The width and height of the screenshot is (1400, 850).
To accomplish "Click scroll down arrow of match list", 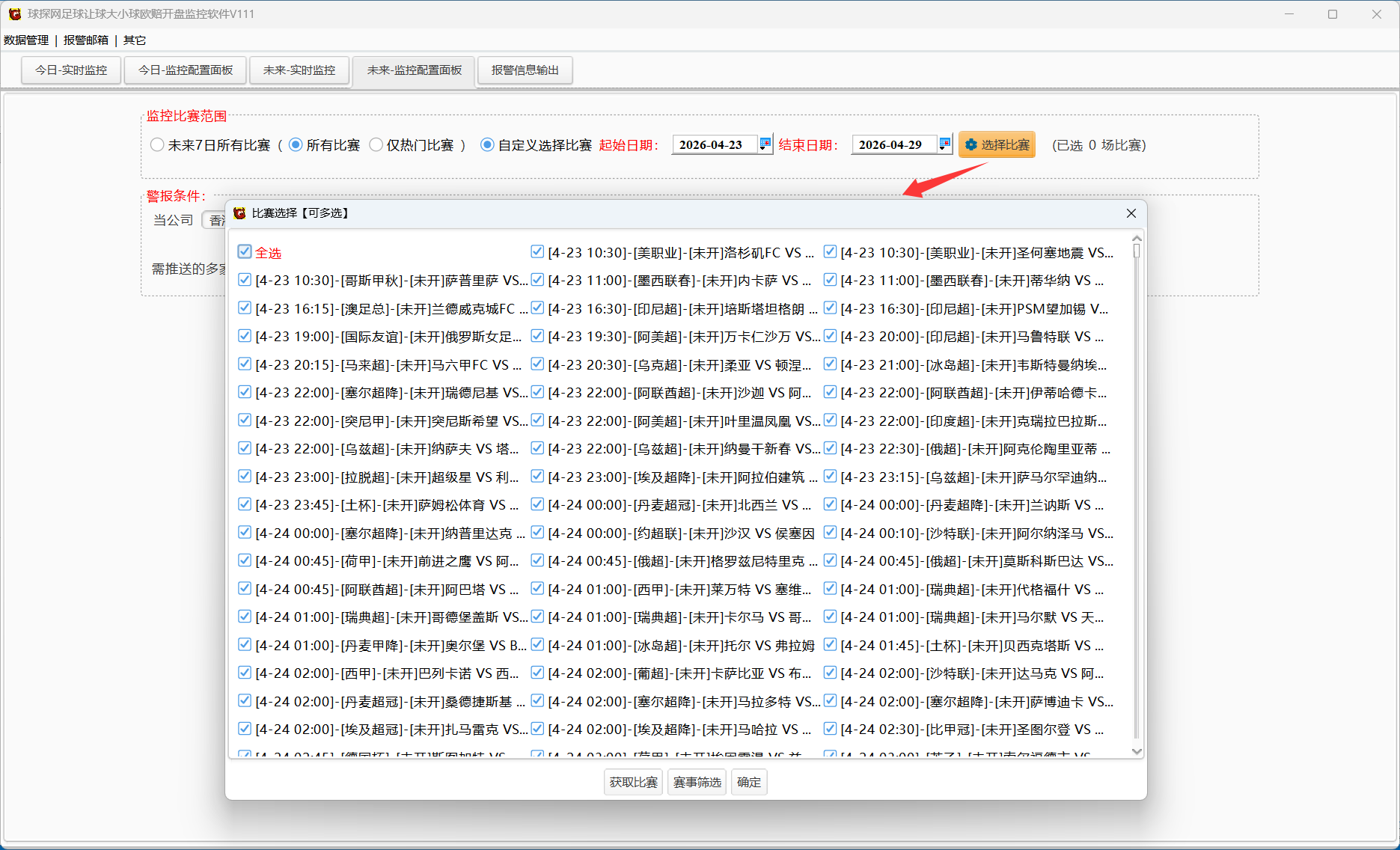I will pos(1137,751).
